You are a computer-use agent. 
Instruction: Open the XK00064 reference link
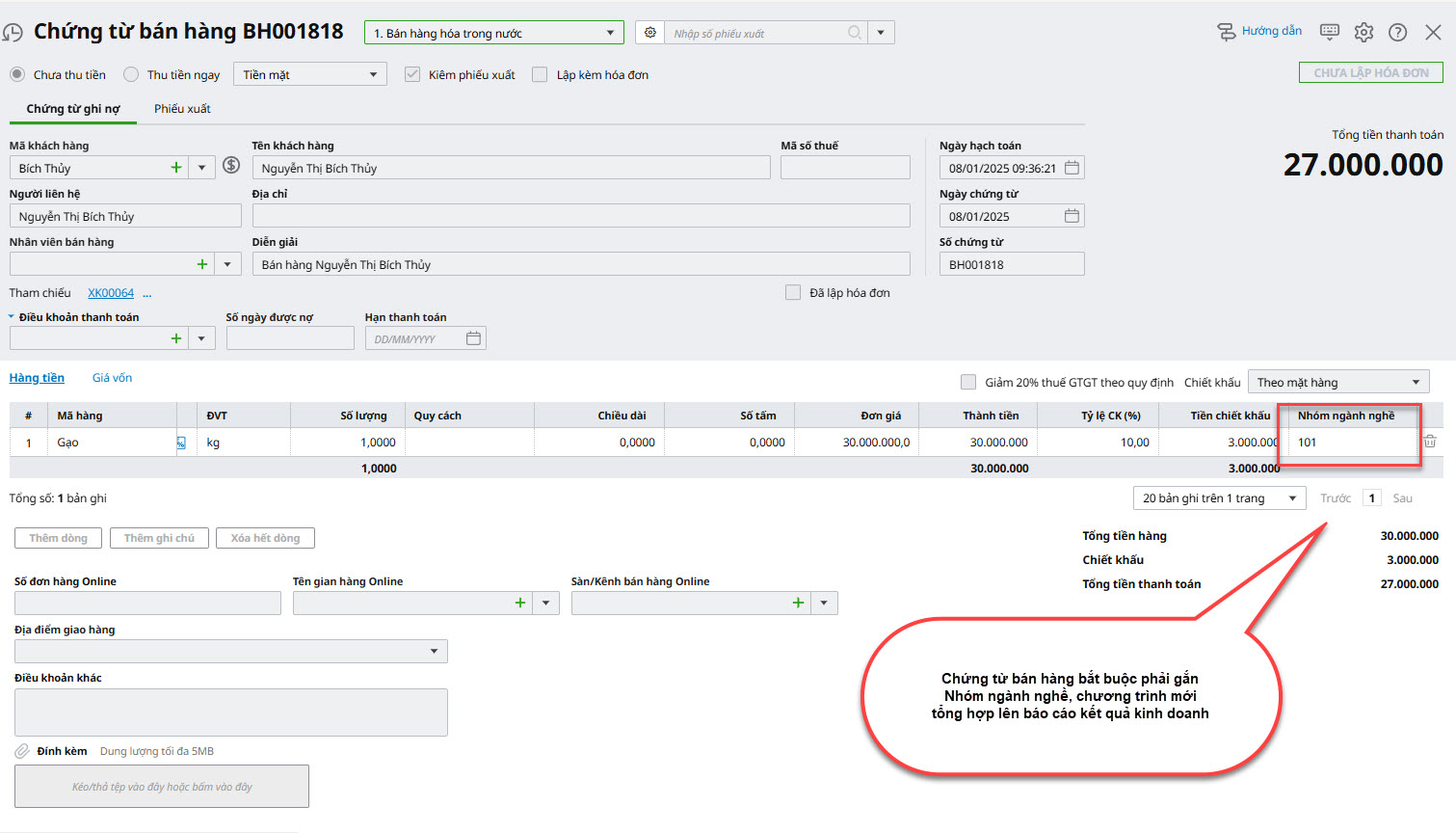coord(111,293)
